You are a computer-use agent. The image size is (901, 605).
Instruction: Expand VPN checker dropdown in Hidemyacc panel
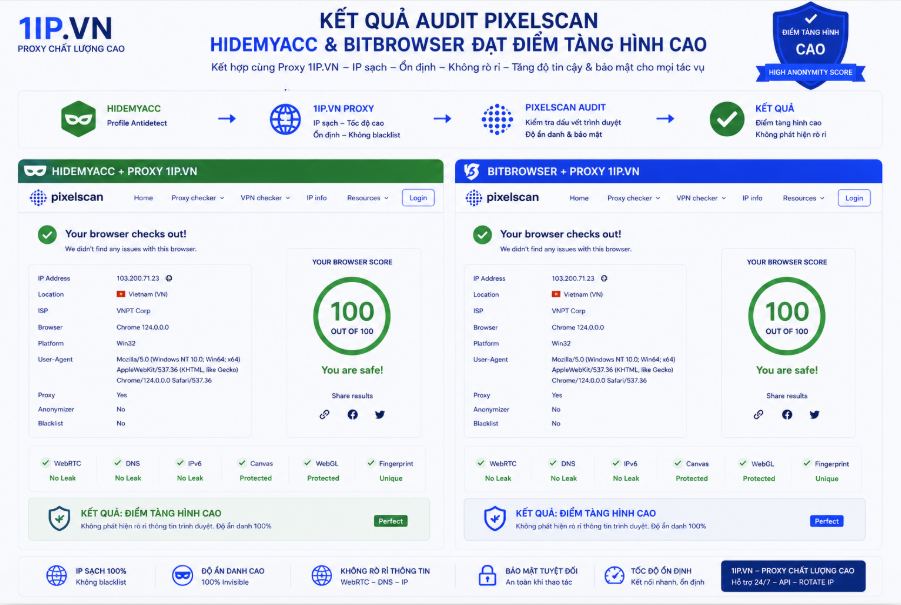[x=265, y=198]
